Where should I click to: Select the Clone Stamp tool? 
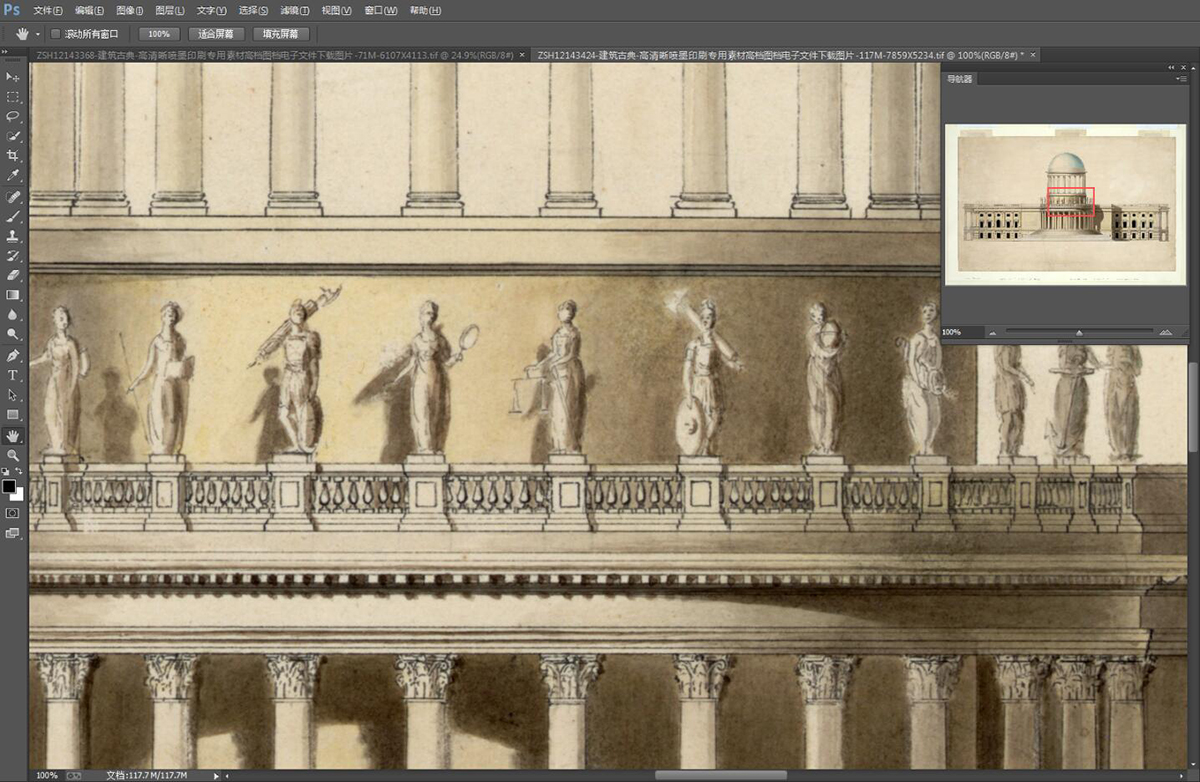pos(13,236)
